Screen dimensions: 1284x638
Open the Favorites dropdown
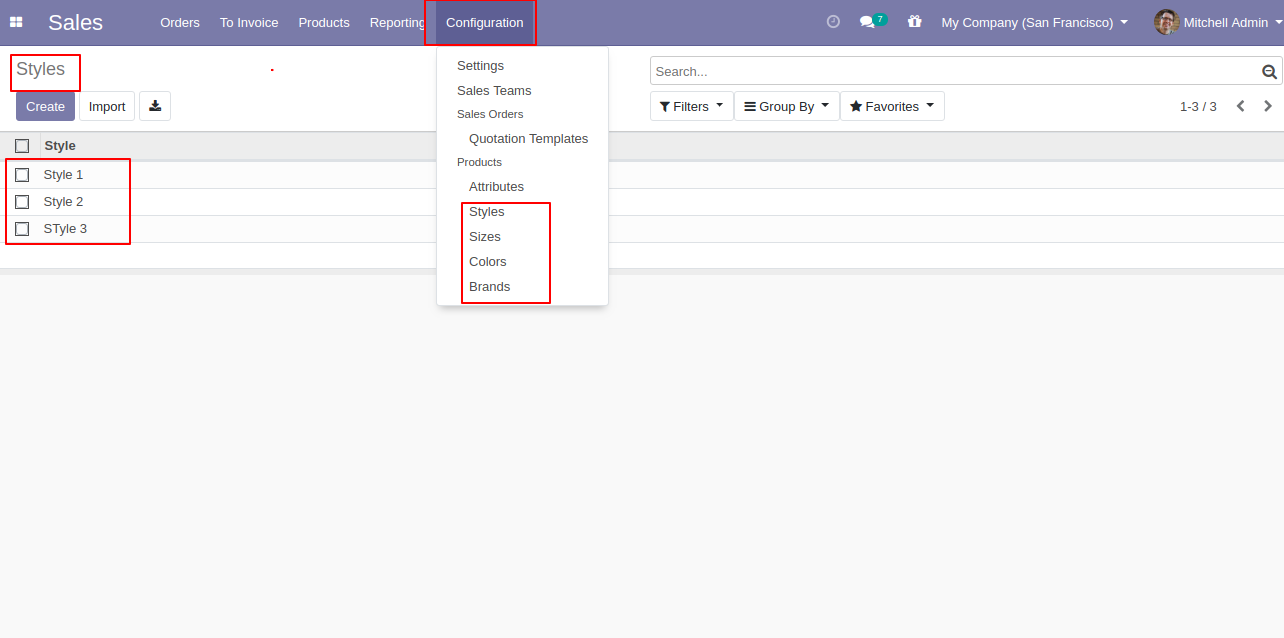(x=892, y=106)
